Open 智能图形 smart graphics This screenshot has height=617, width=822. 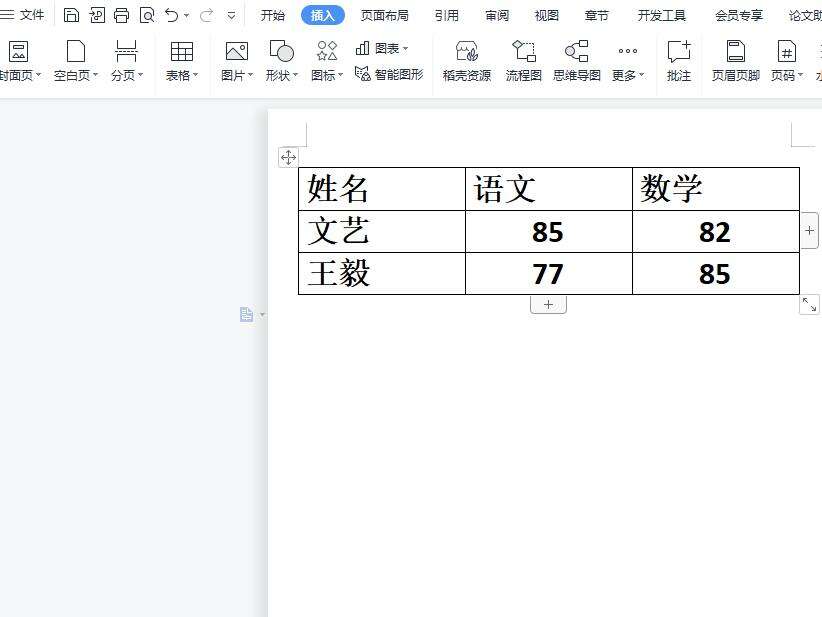click(x=388, y=74)
